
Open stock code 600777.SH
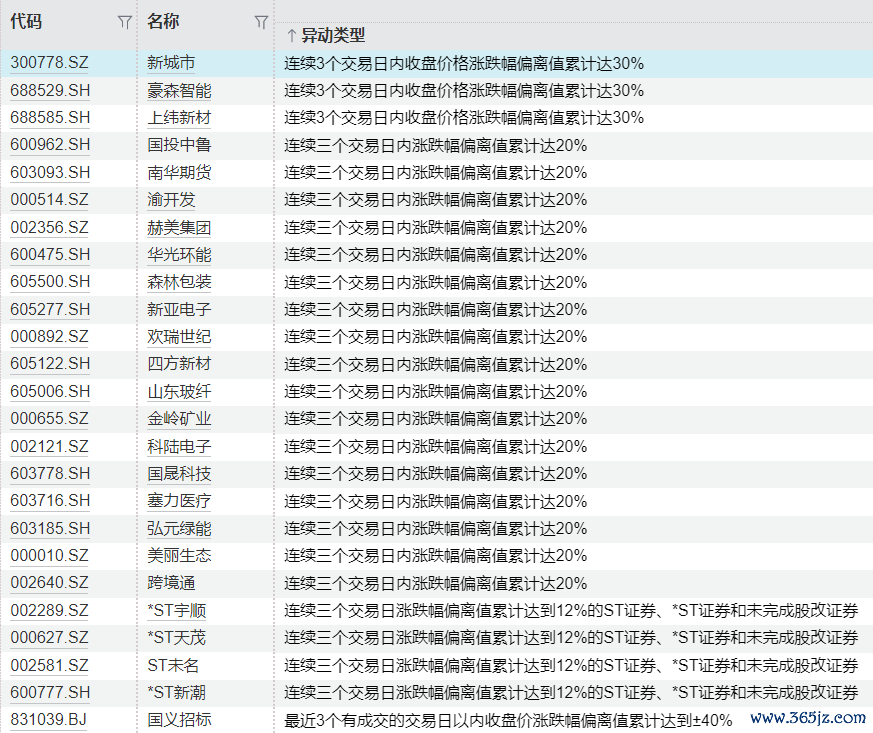coord(50,692)
